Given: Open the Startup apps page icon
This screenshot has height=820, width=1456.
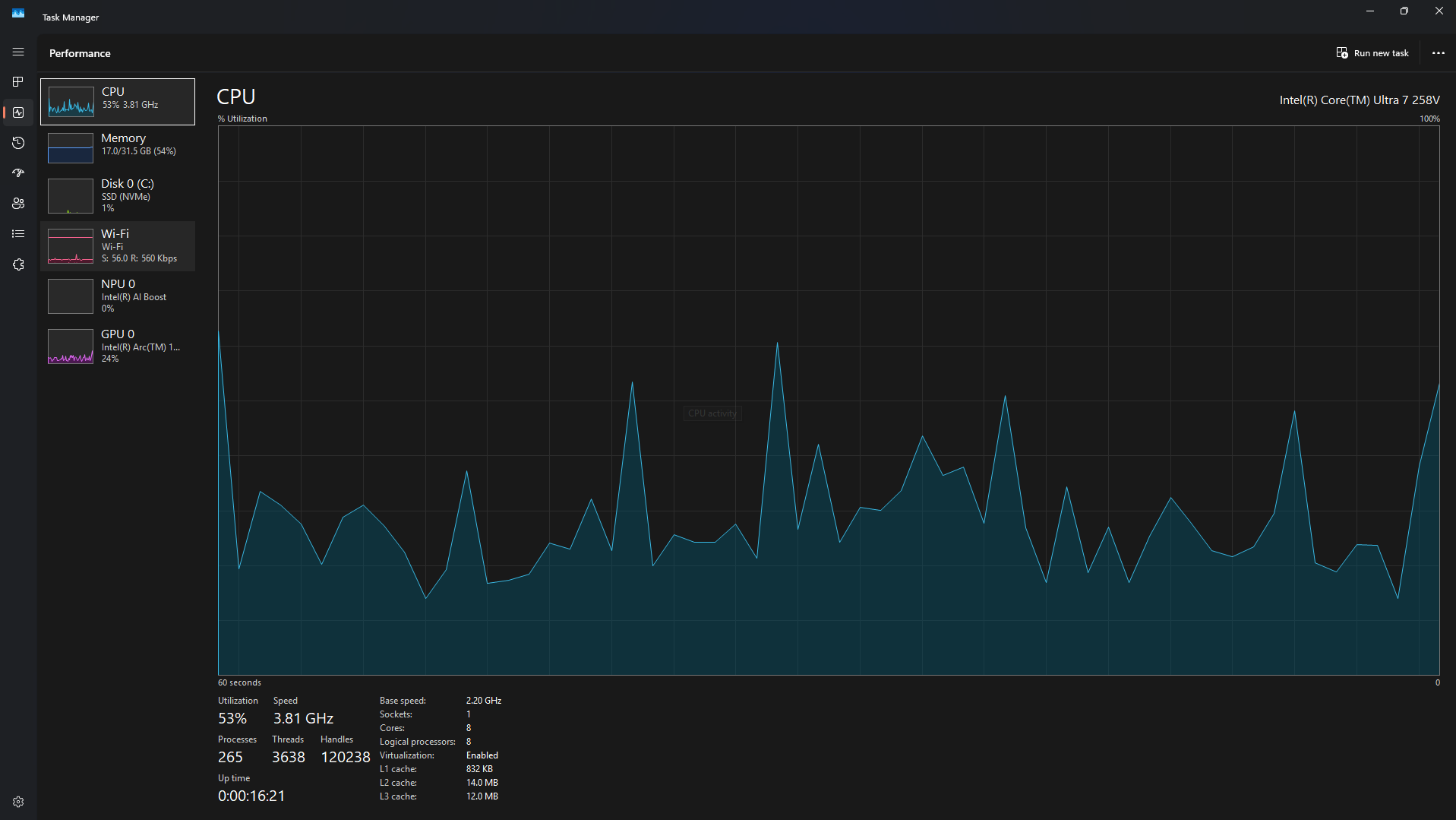Looking at the screenshot, I should [18, 173].
